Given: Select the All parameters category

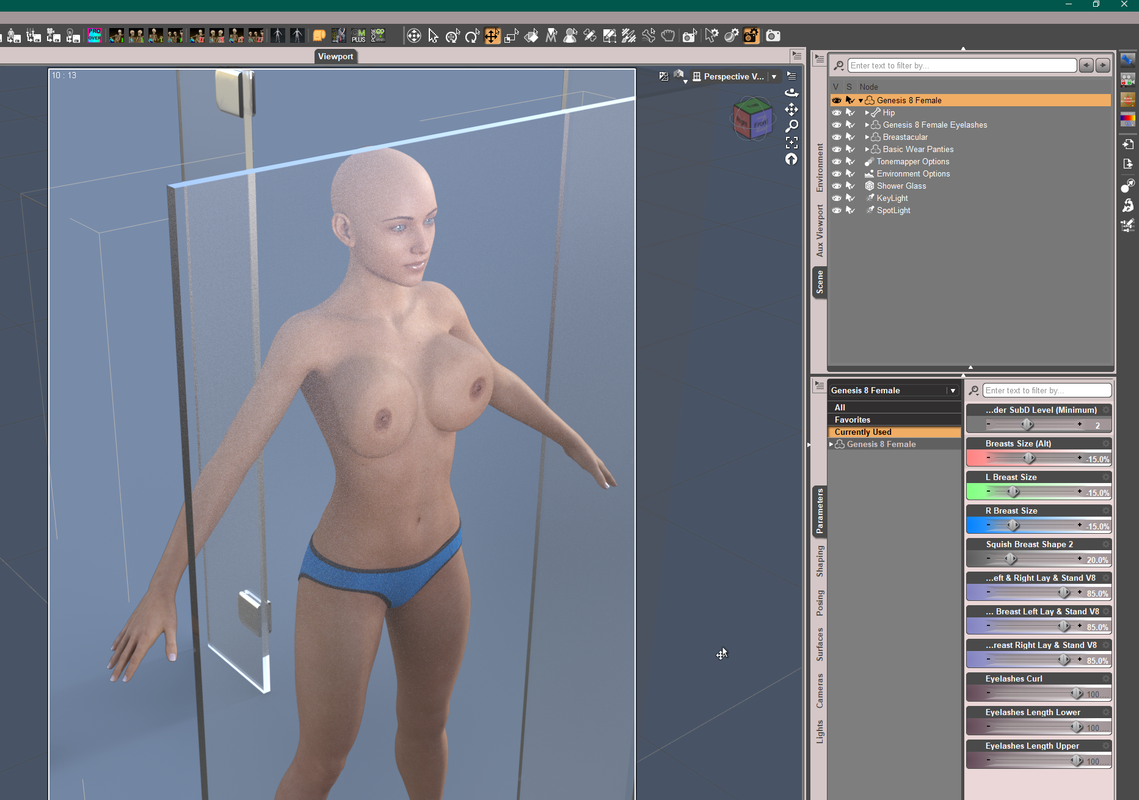Looking at the screenshot, I should (894, 408).
